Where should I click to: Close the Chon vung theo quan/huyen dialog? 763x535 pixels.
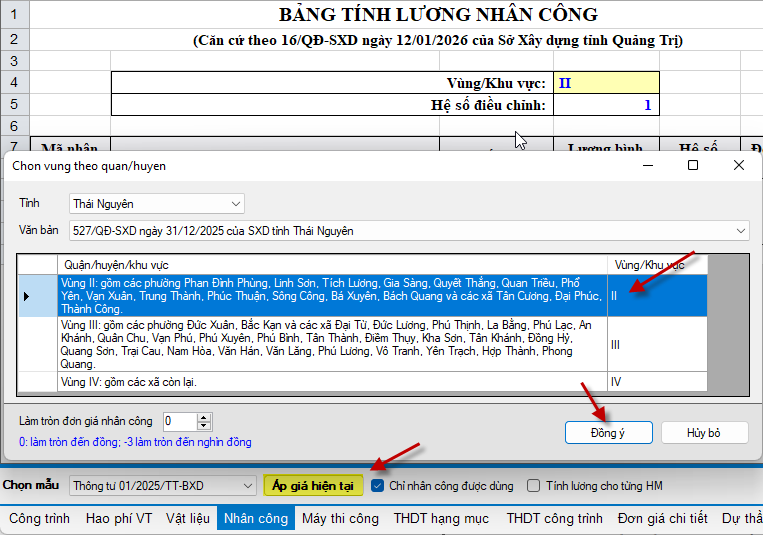pyautogui.click(x=739, y=165)
